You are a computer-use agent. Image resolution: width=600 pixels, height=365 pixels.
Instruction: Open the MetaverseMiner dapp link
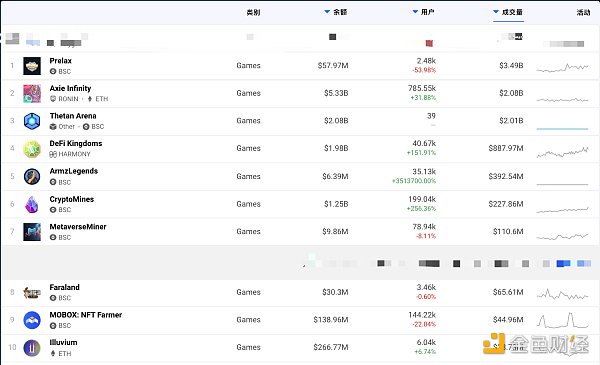(78, 226)
